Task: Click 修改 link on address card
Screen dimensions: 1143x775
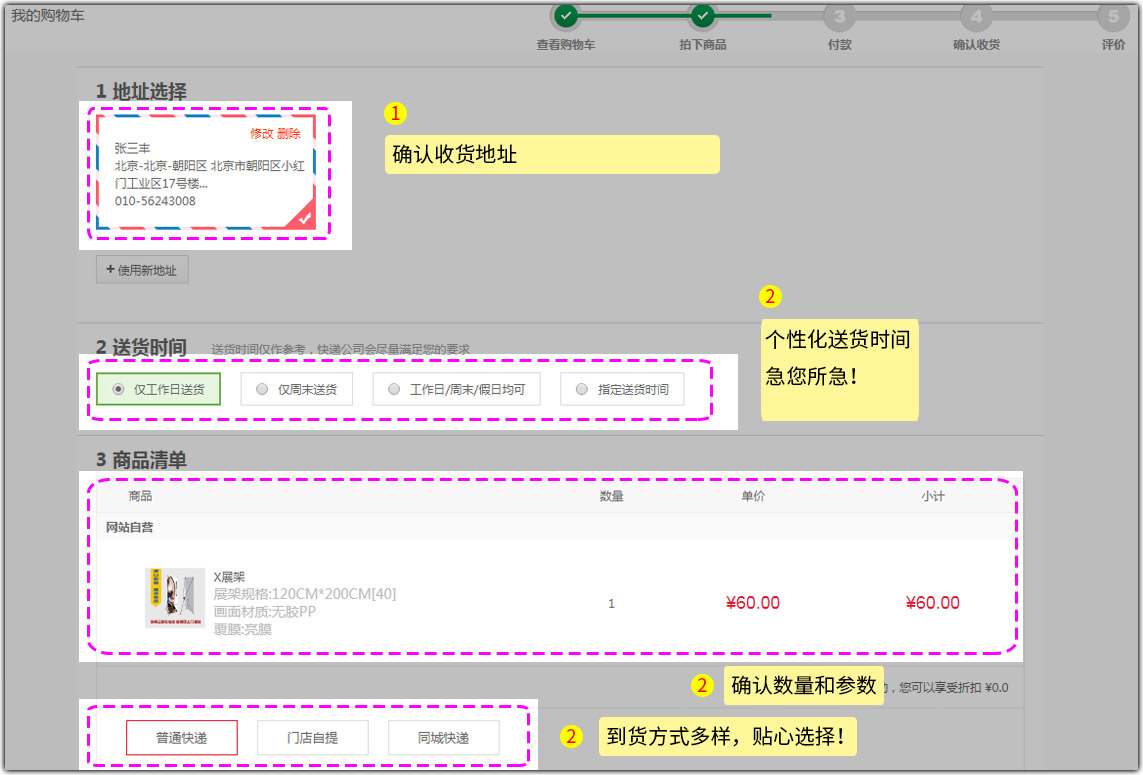Action: pyautogui.click(x=261, y=134)
